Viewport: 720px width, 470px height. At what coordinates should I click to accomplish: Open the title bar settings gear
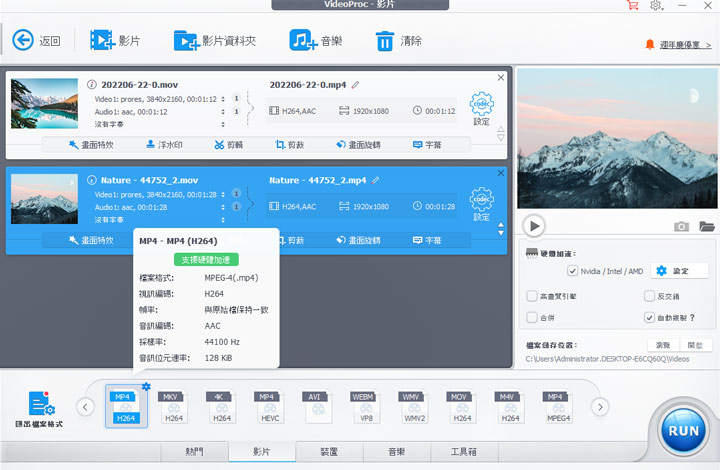click(x=656, y=5)
